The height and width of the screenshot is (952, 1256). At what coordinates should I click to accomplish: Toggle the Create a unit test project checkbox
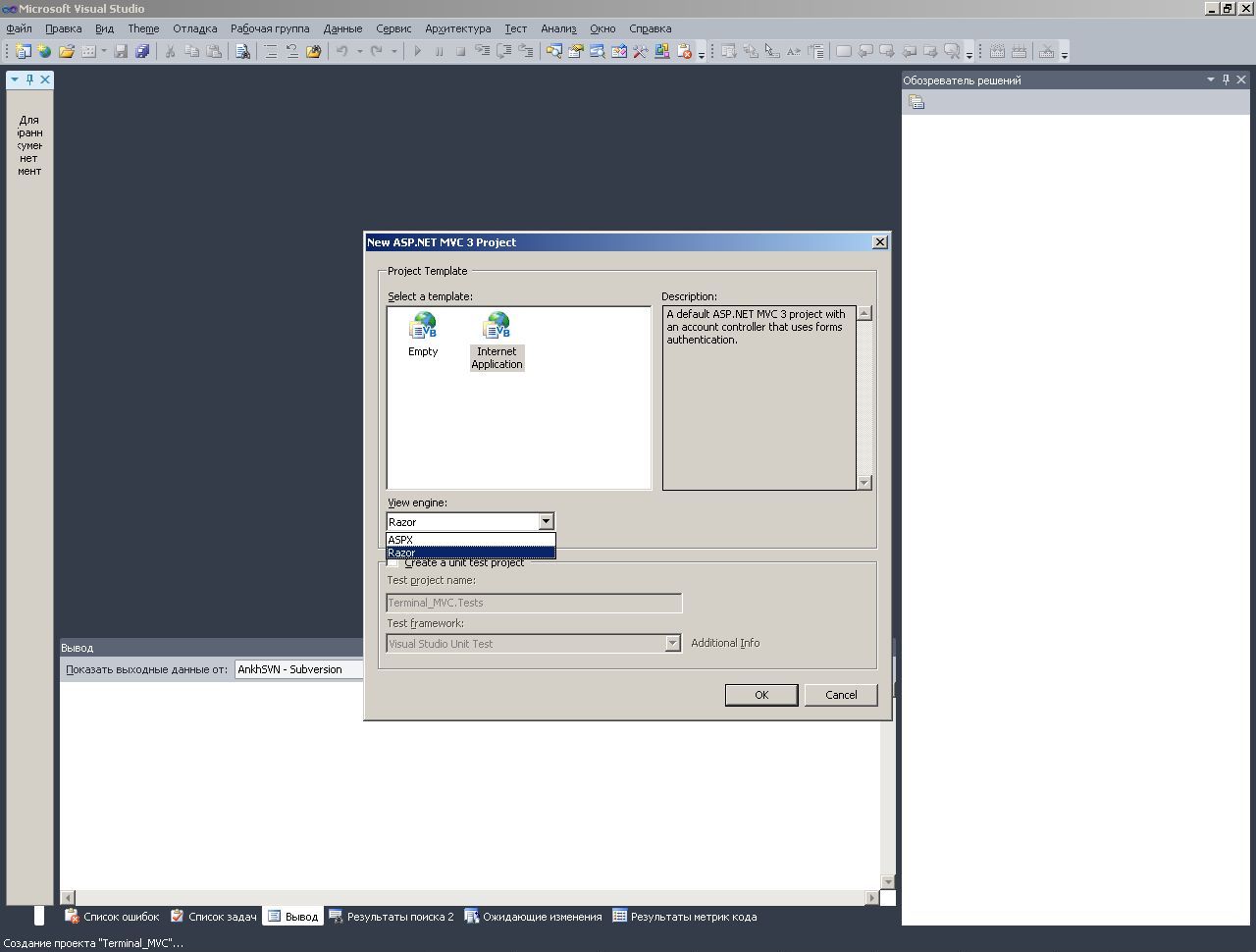tap(393, 562)
